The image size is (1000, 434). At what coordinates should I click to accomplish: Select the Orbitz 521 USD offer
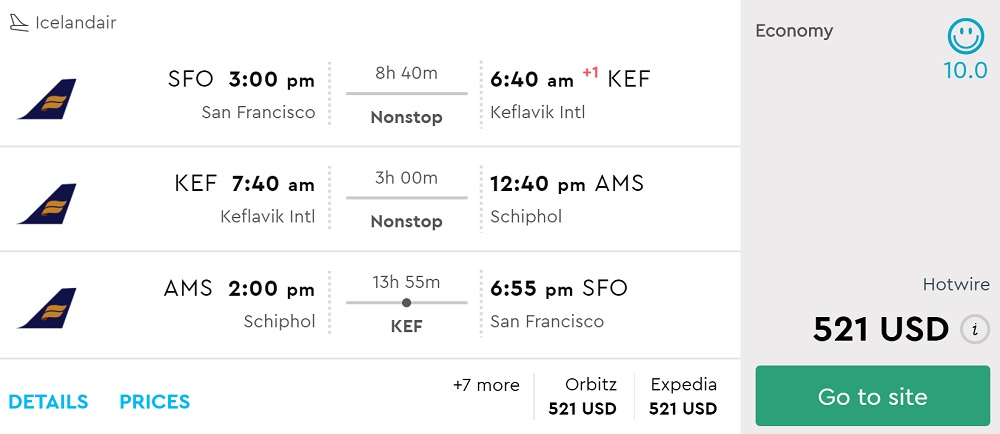click(x=583, y=396)
